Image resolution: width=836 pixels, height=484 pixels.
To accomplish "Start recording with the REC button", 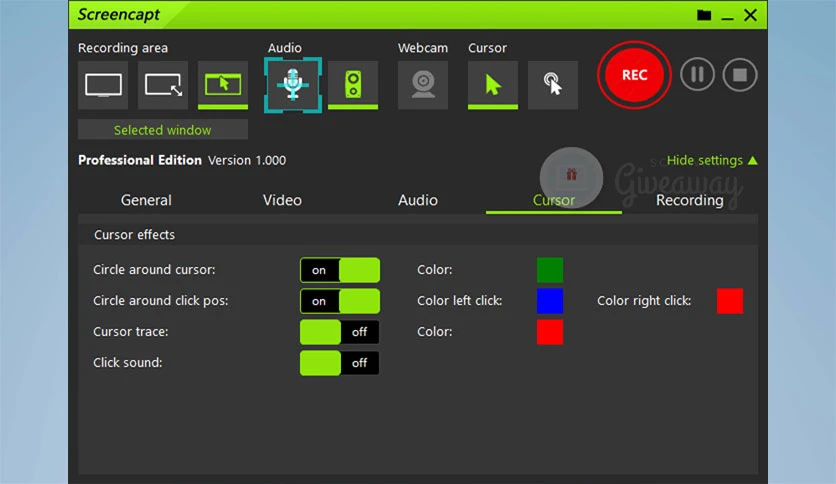I will click(634, 75).
